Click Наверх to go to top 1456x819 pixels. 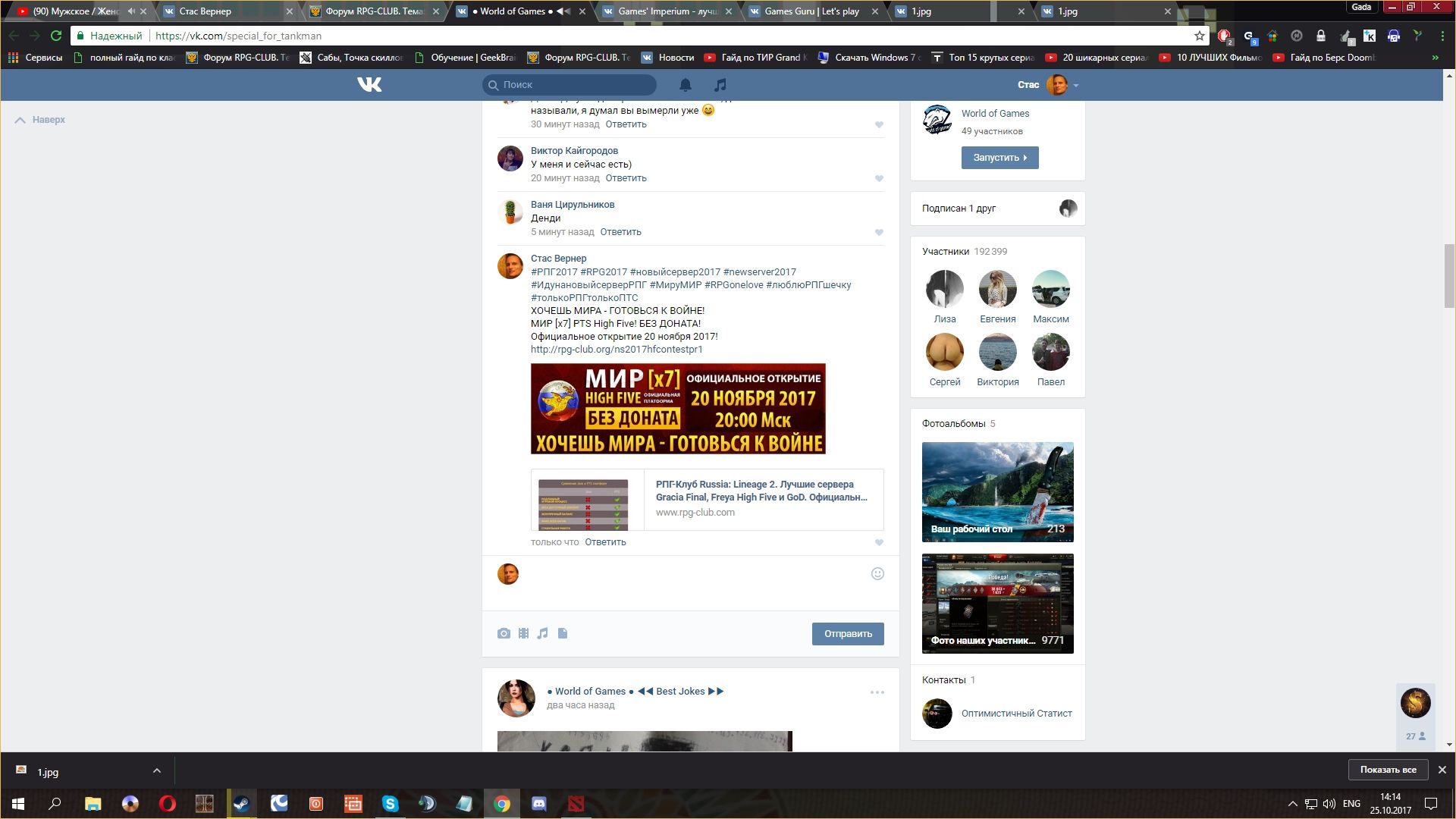(40, 120)
